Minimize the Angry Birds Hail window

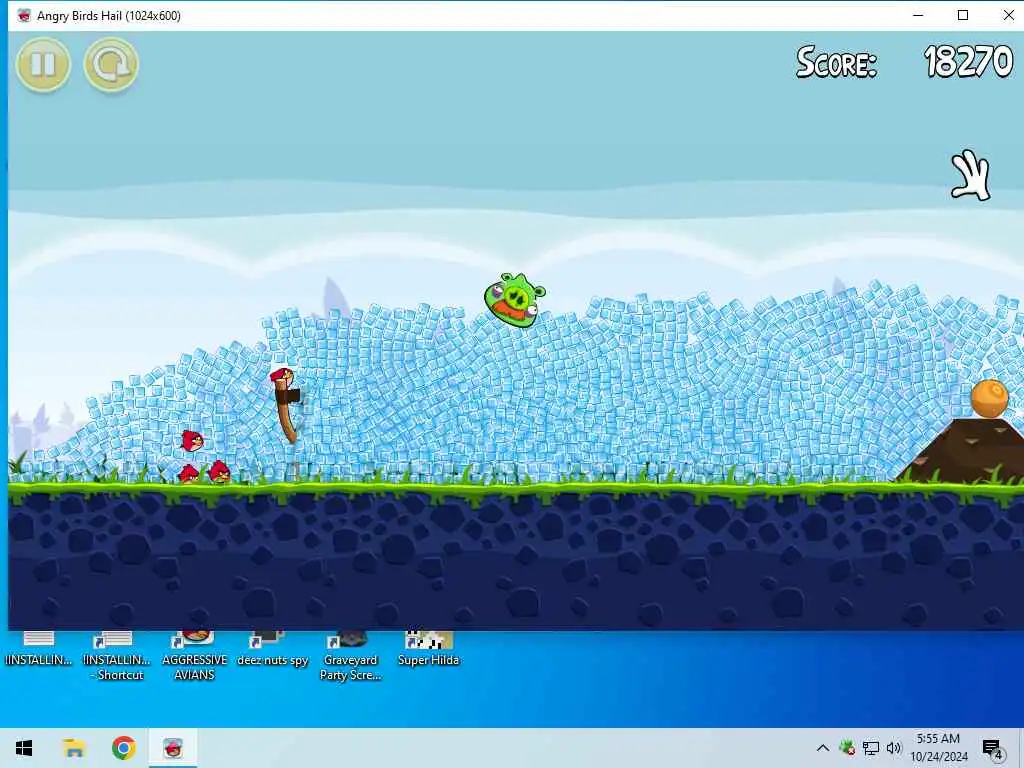(x=918, y=15)
